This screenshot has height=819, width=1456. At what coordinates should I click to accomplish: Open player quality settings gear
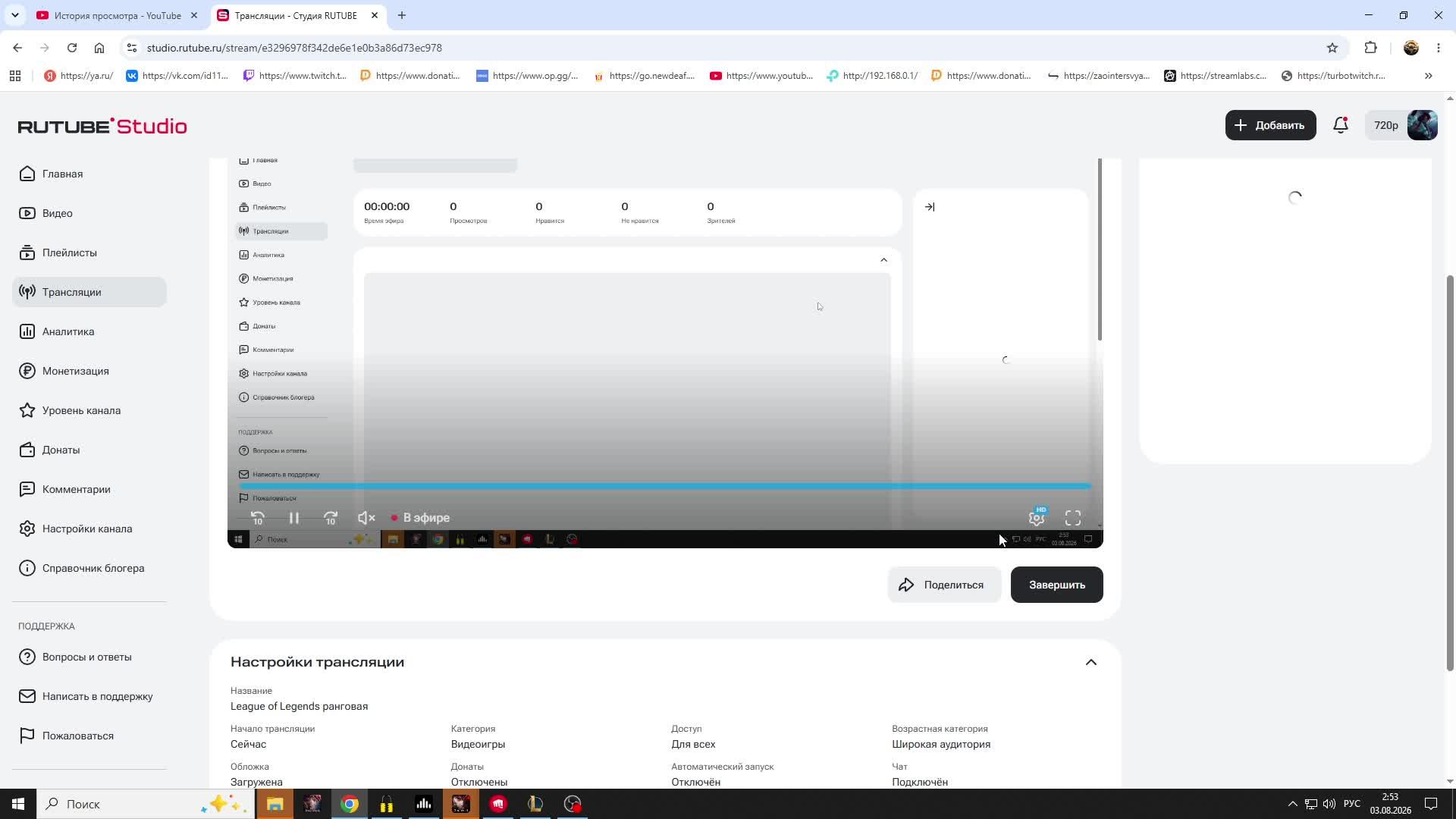click(x=1037, y=518)
